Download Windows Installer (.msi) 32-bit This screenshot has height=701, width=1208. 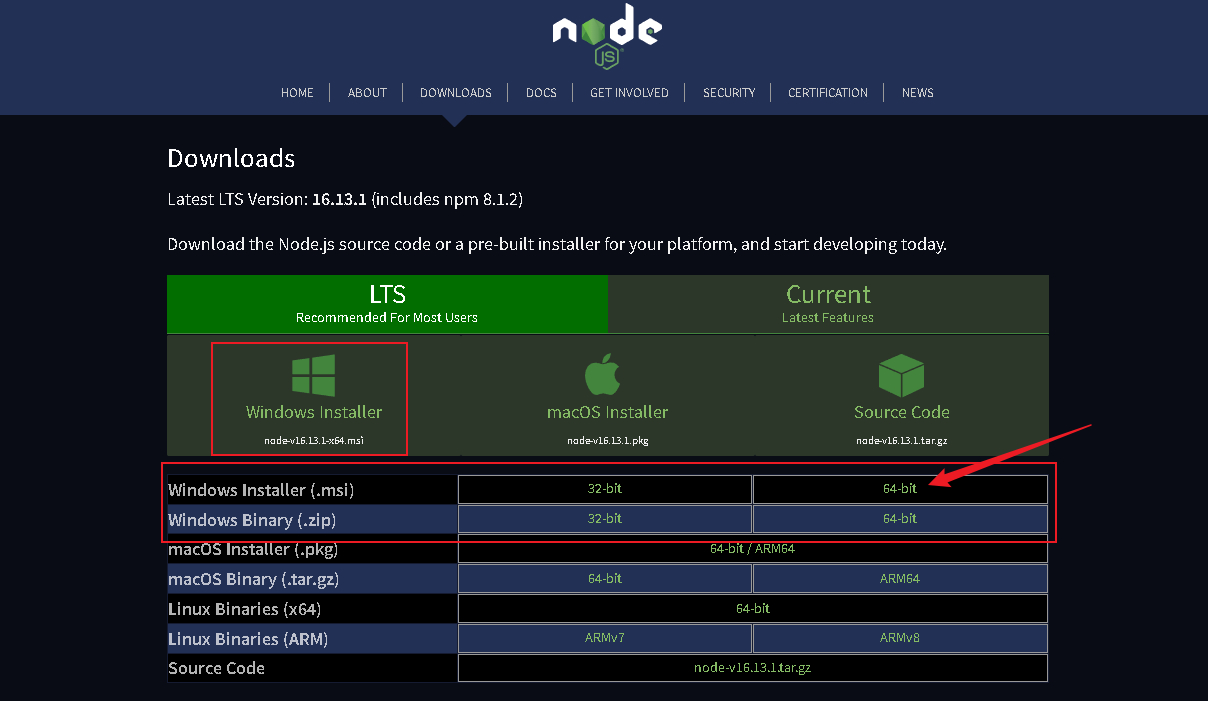605,489
